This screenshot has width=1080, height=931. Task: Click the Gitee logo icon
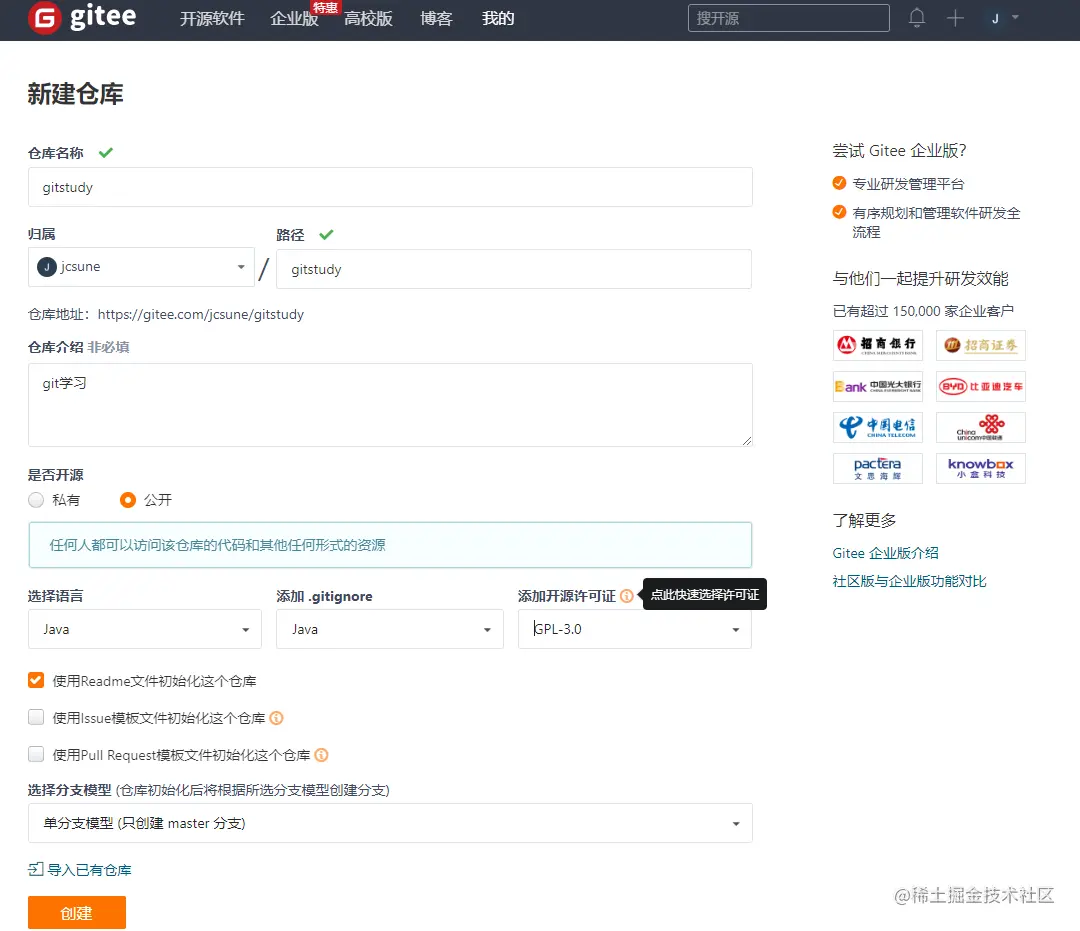point(44,18)
